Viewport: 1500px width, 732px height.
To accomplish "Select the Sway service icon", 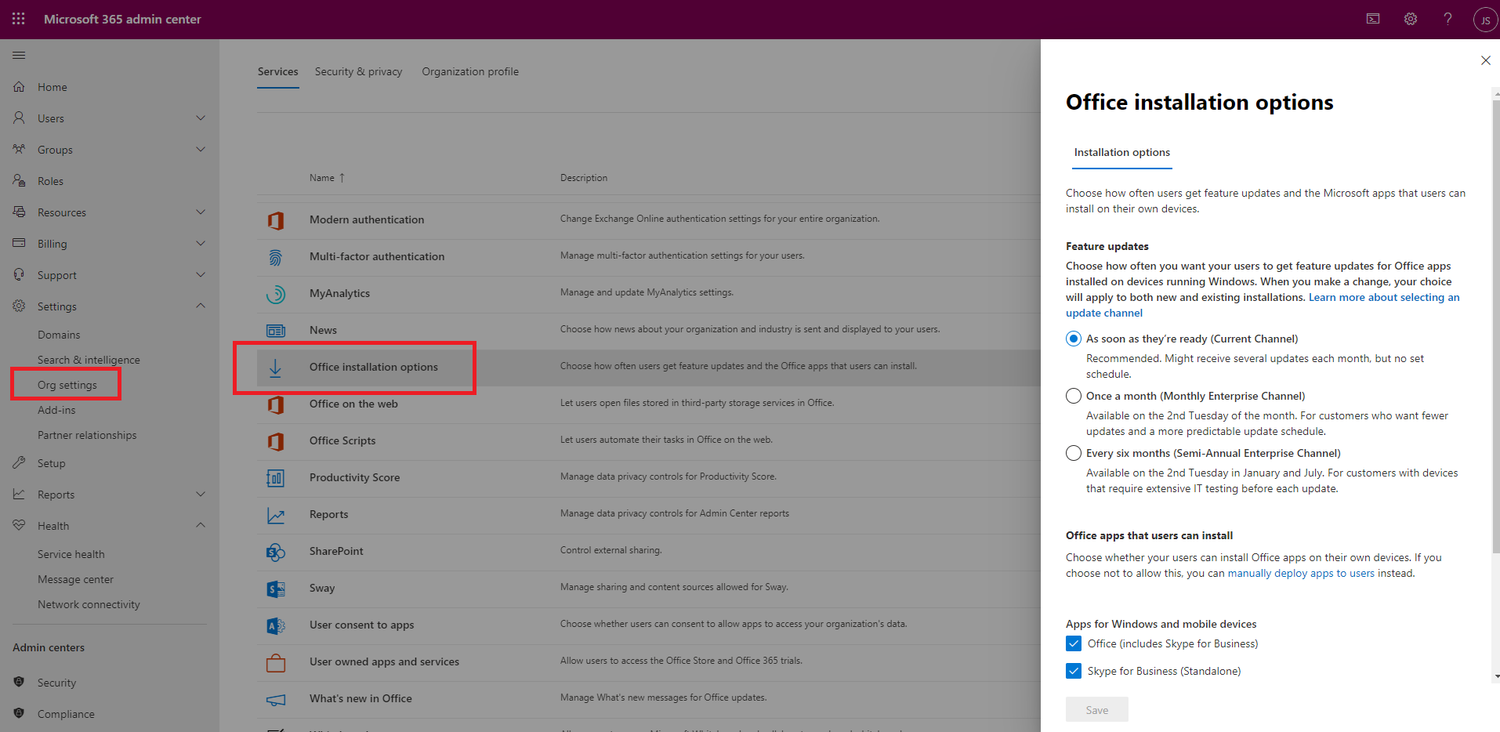I will (x=276, y=588).
